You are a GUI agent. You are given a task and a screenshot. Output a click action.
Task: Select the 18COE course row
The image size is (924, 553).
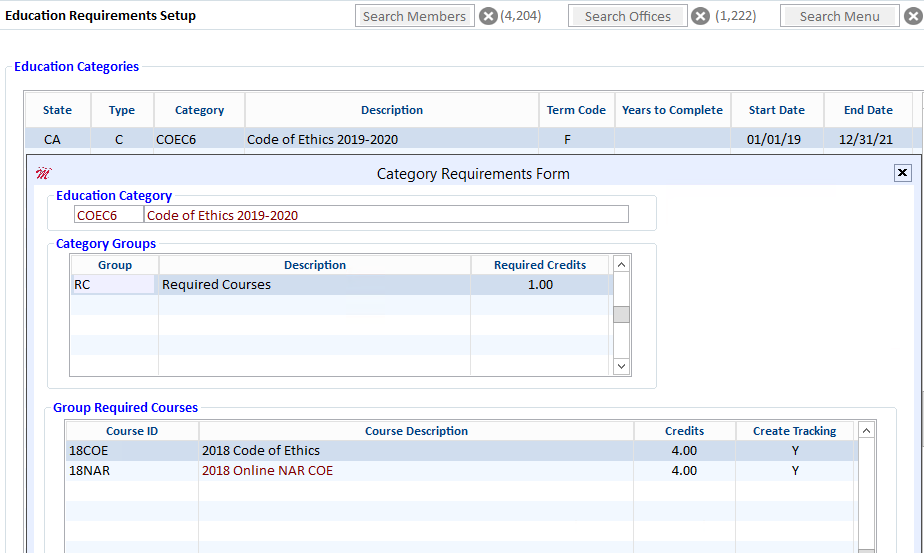point(461,450)
